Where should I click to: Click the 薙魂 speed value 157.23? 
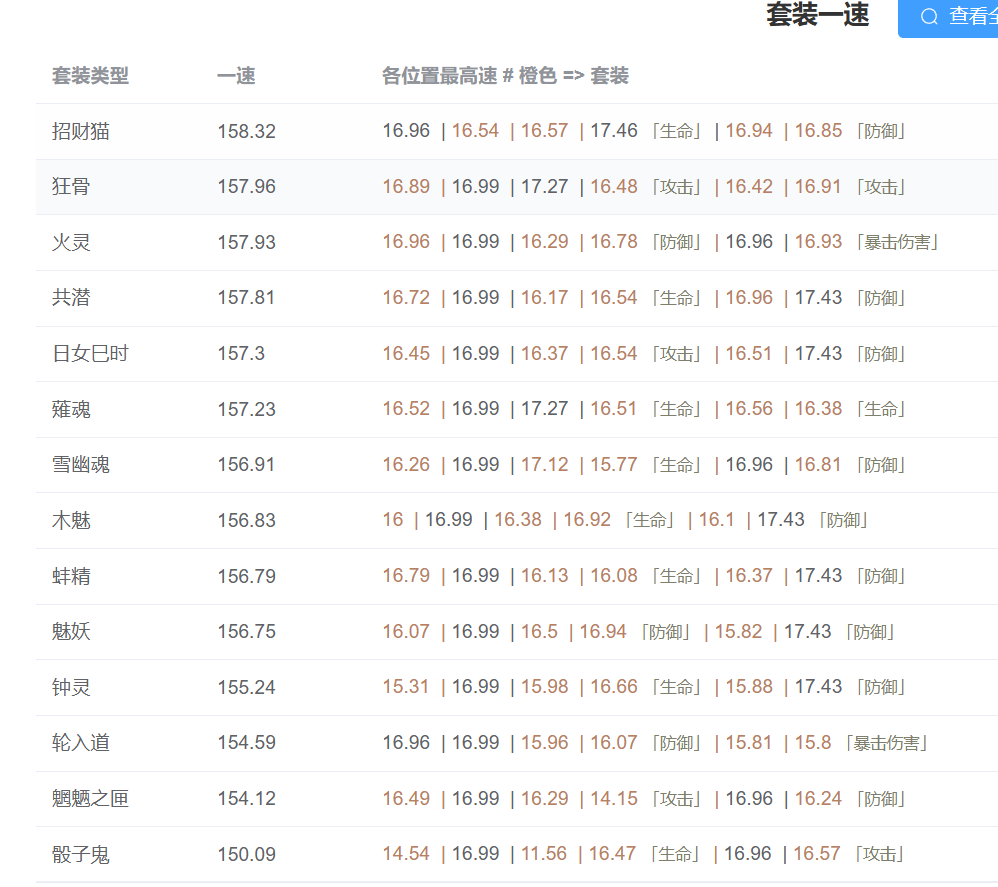tap(246, 409)
